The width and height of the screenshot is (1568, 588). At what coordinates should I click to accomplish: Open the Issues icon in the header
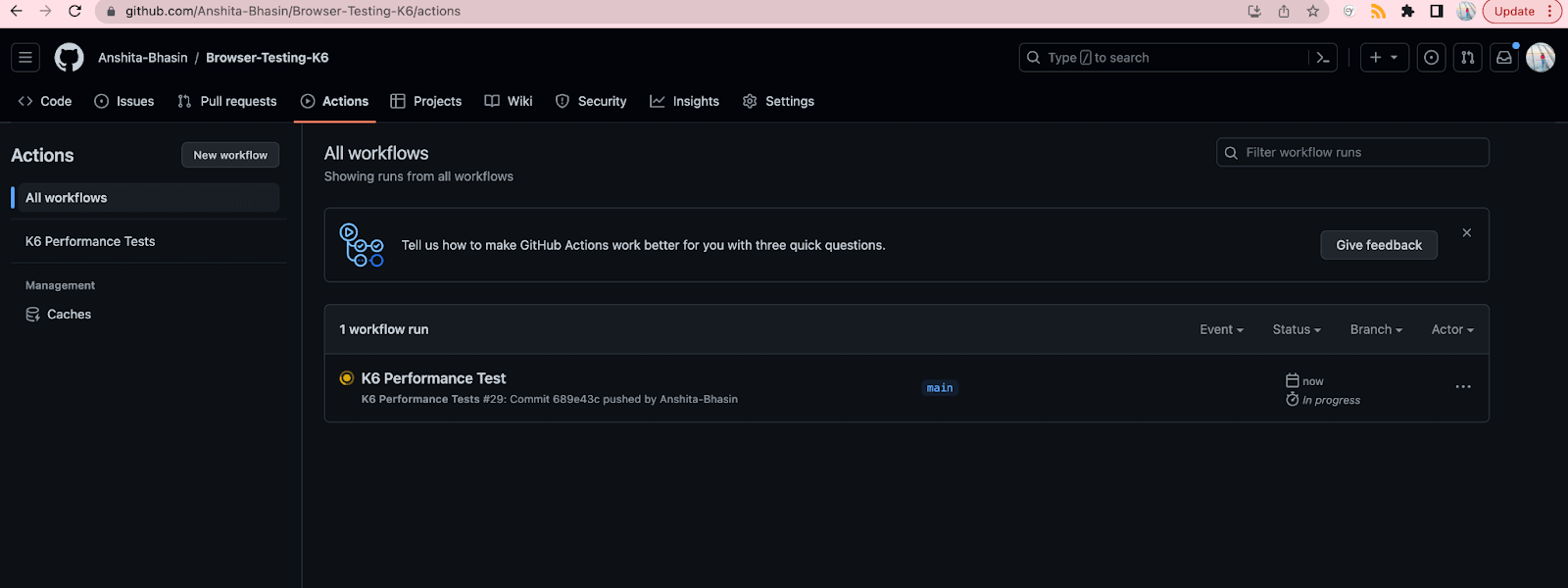1432,58
